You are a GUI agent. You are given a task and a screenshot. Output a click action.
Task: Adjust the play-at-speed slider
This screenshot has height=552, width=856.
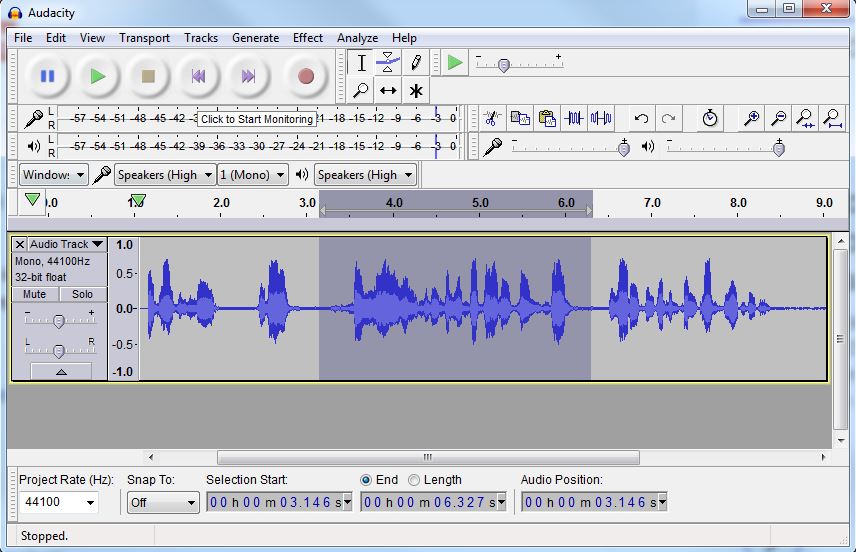[504, 65]
